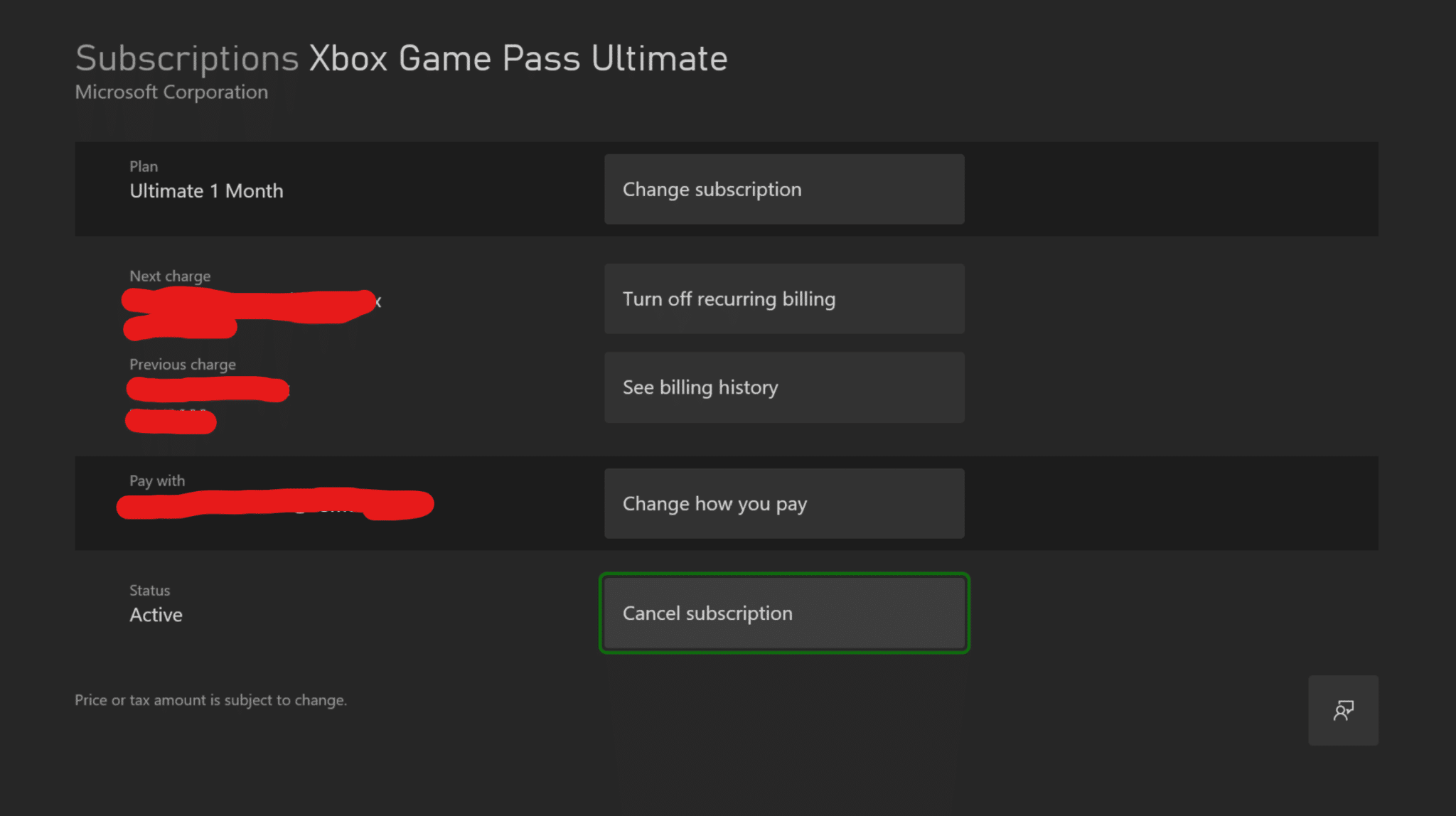
Task: Click the redacted payment method text
Action: 274,504
